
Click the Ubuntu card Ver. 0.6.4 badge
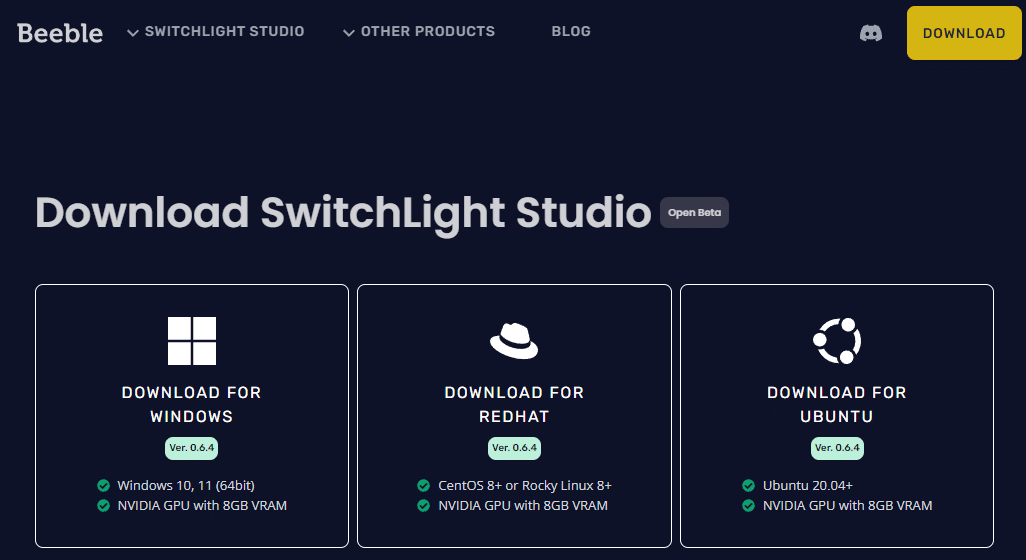837,448
